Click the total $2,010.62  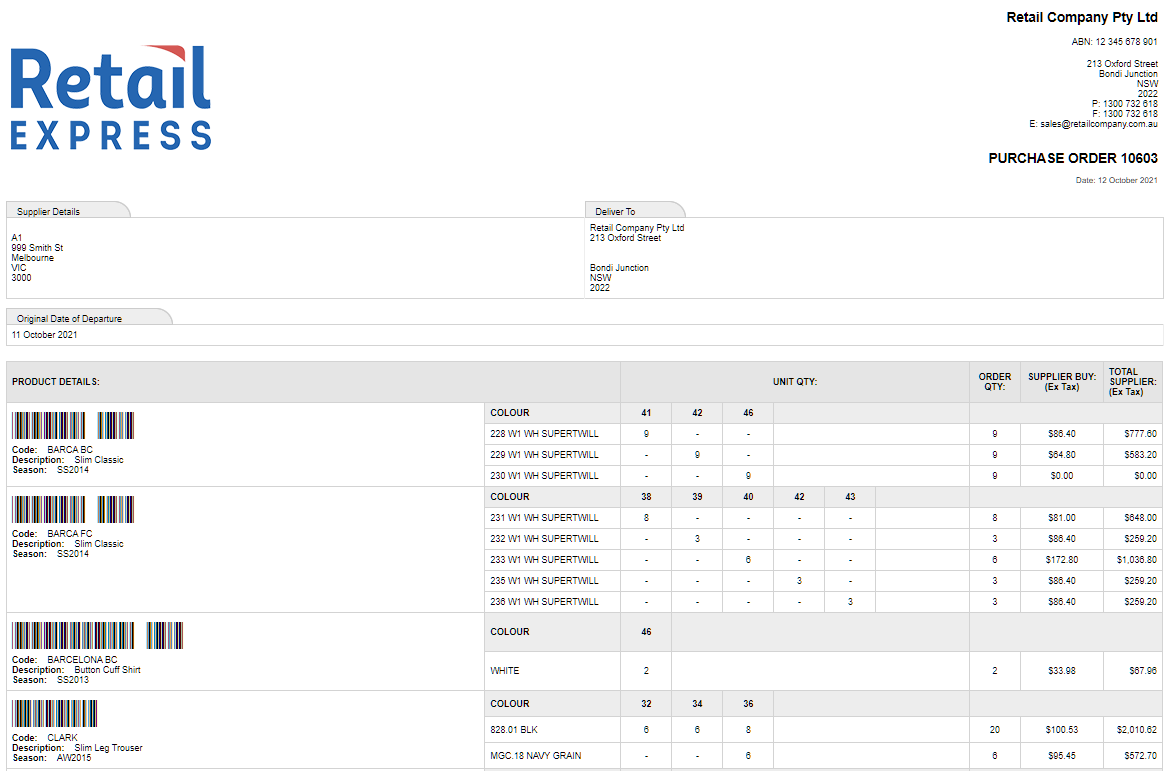coord(1136,729)
